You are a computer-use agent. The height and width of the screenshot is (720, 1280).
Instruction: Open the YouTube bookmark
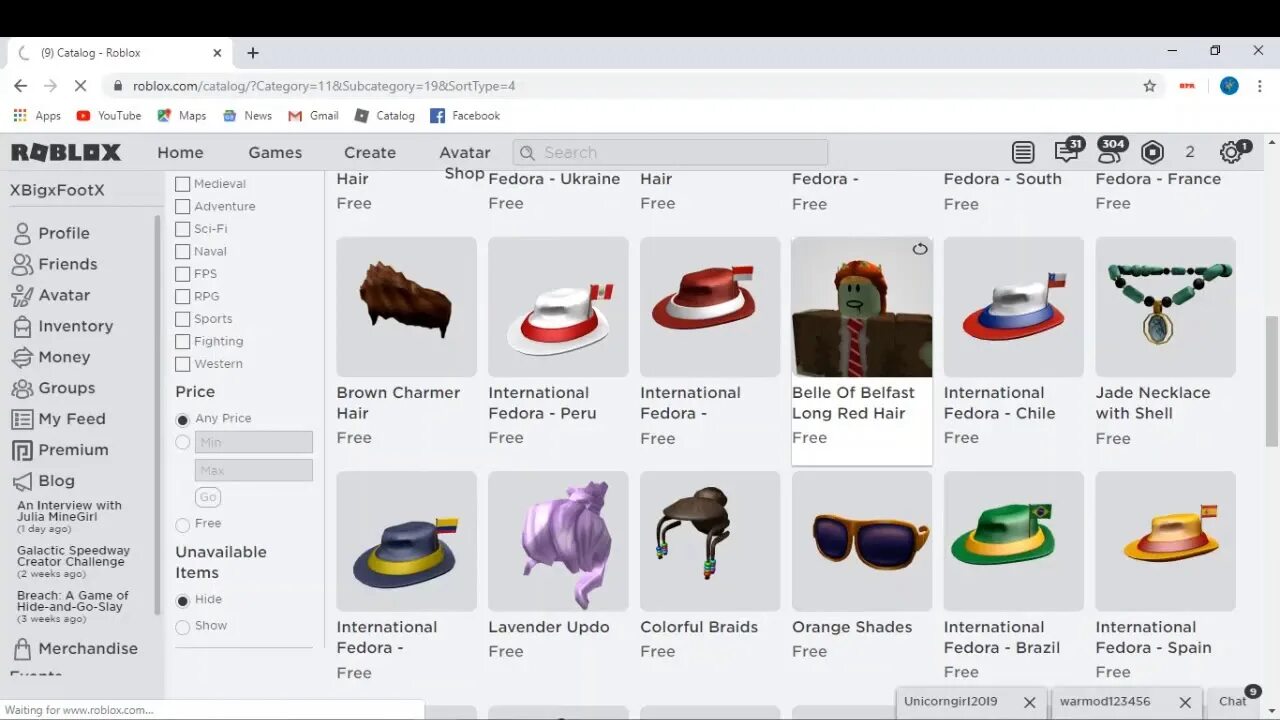(109, 116)
